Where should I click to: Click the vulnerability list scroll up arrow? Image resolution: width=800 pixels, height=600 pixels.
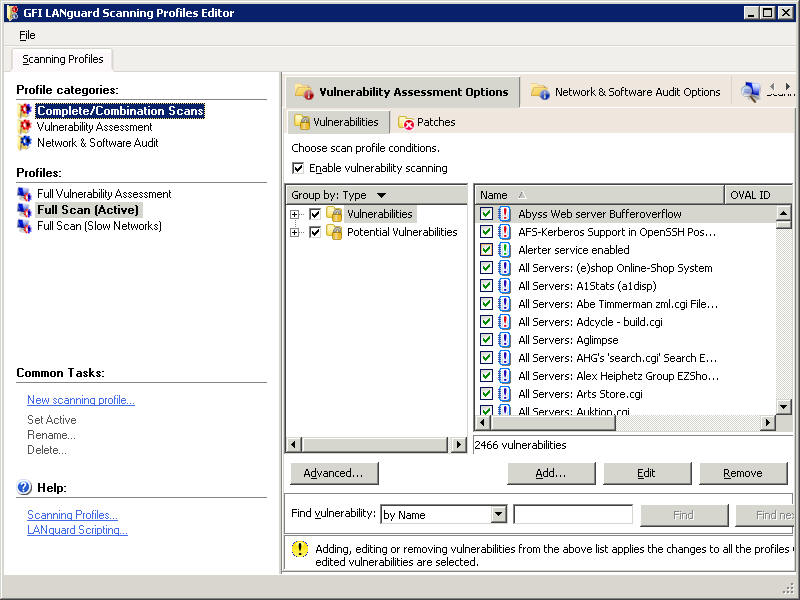tap(783, 212)
